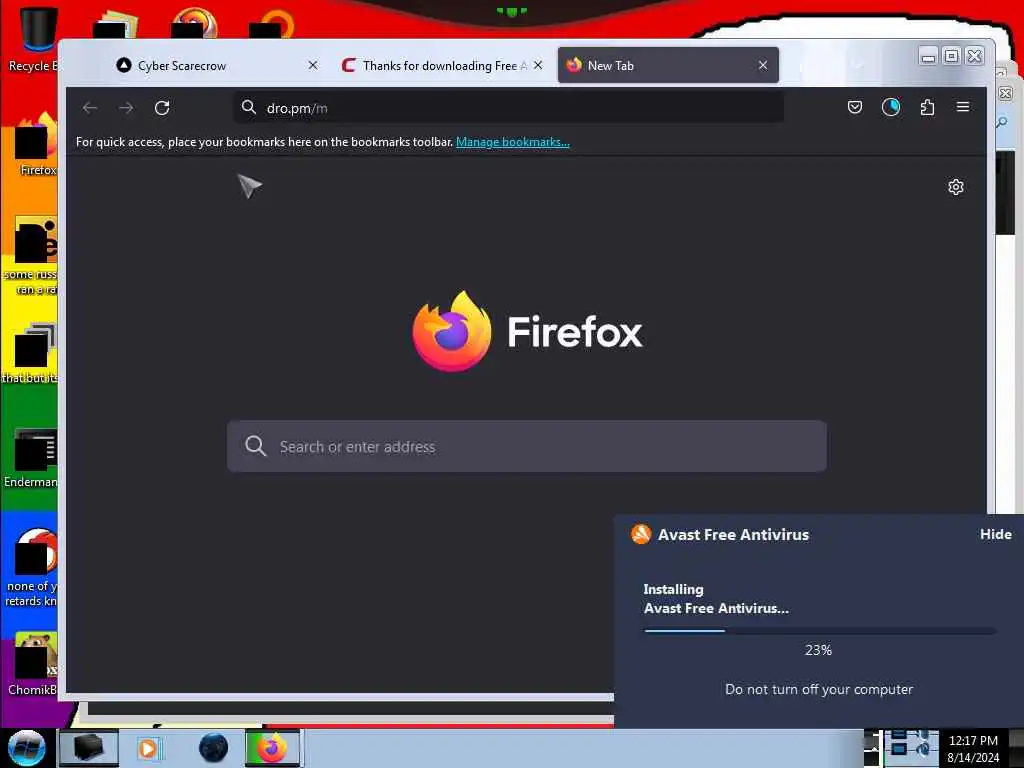
Task: Go forward using the forward arrow
Action: [126, 108]
